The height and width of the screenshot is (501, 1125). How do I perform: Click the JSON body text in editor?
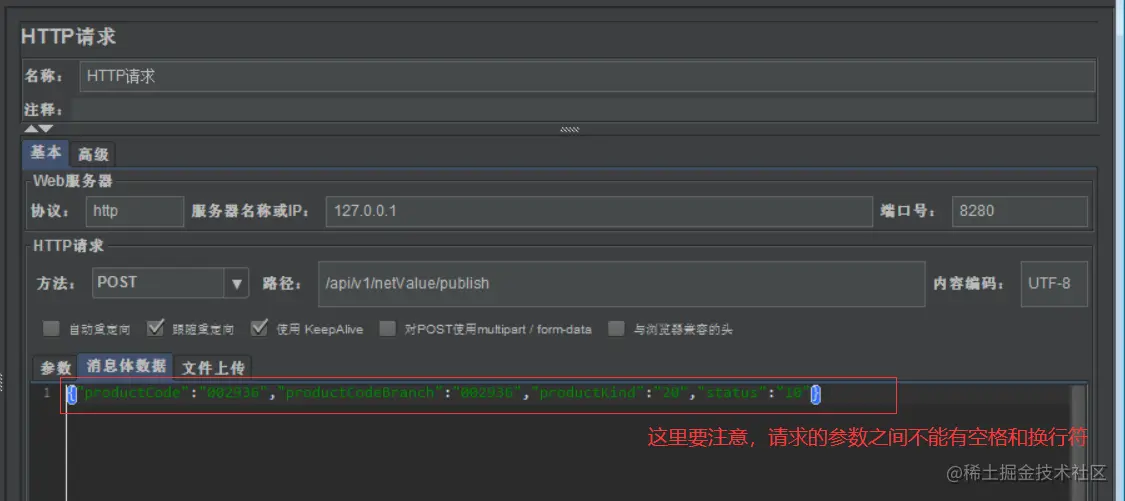click(443, 393)
